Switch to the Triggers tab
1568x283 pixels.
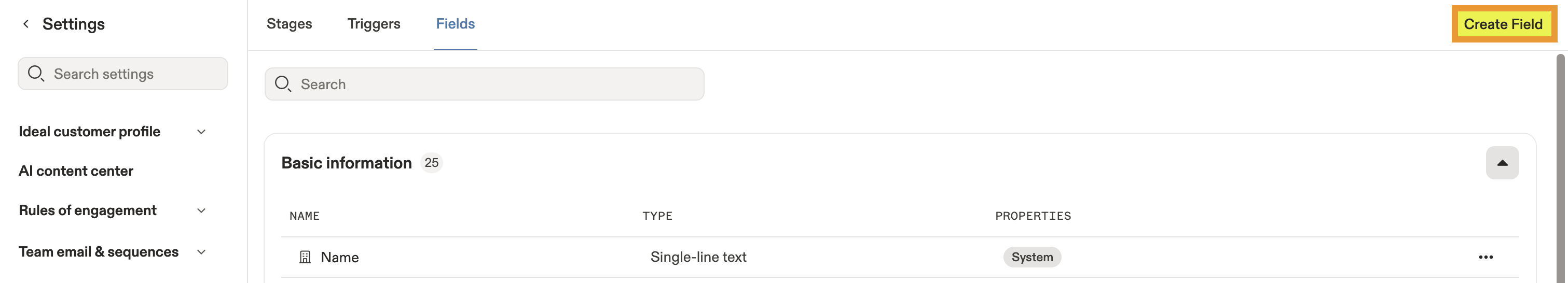pyautogui.click(x=374, y=24)
